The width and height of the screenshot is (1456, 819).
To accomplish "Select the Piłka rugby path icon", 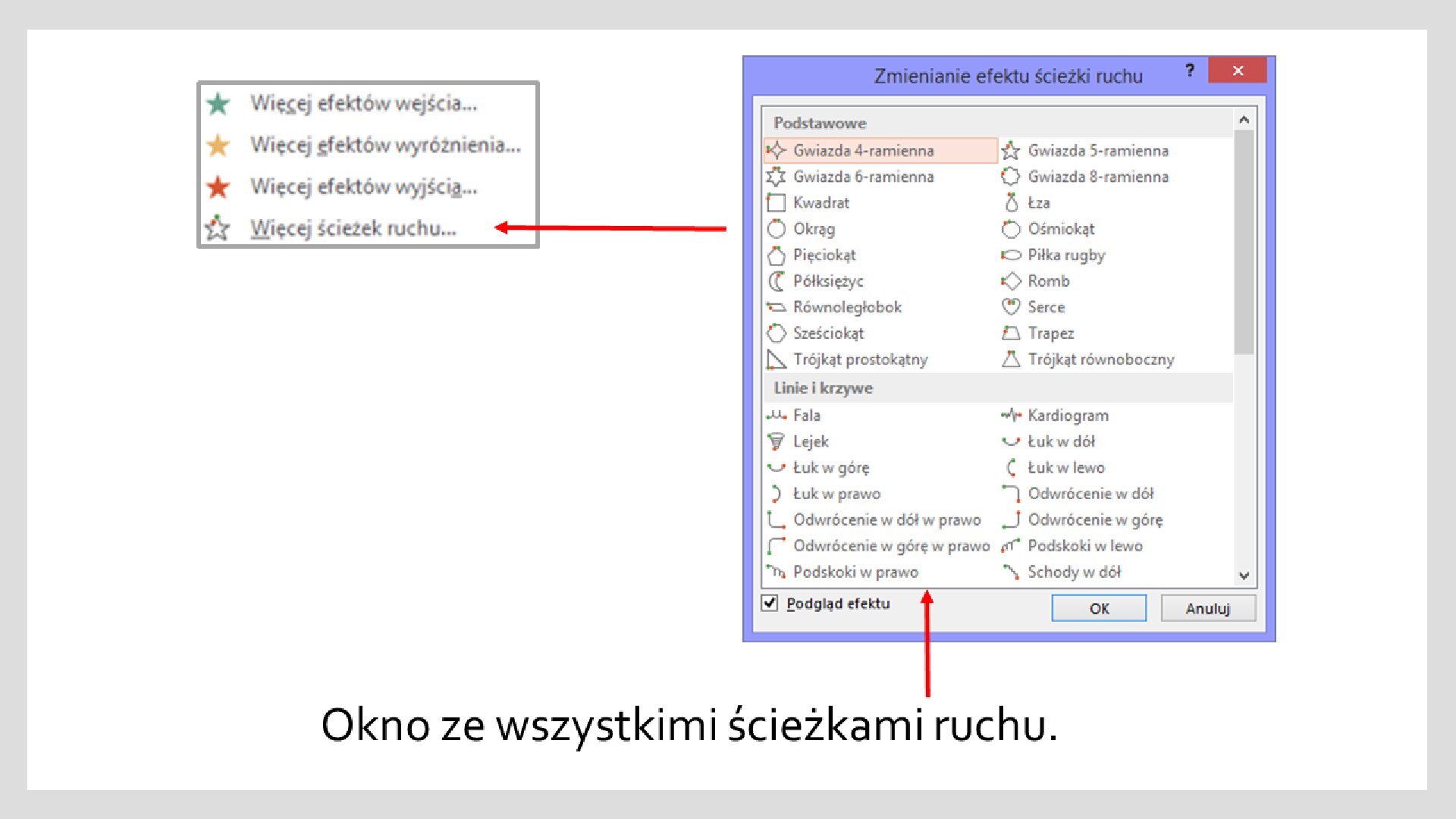I will tap(1012, 255).
